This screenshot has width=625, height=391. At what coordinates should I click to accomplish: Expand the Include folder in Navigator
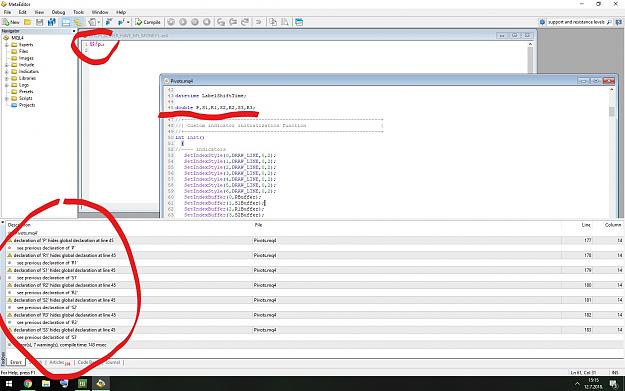pos(6,65)
